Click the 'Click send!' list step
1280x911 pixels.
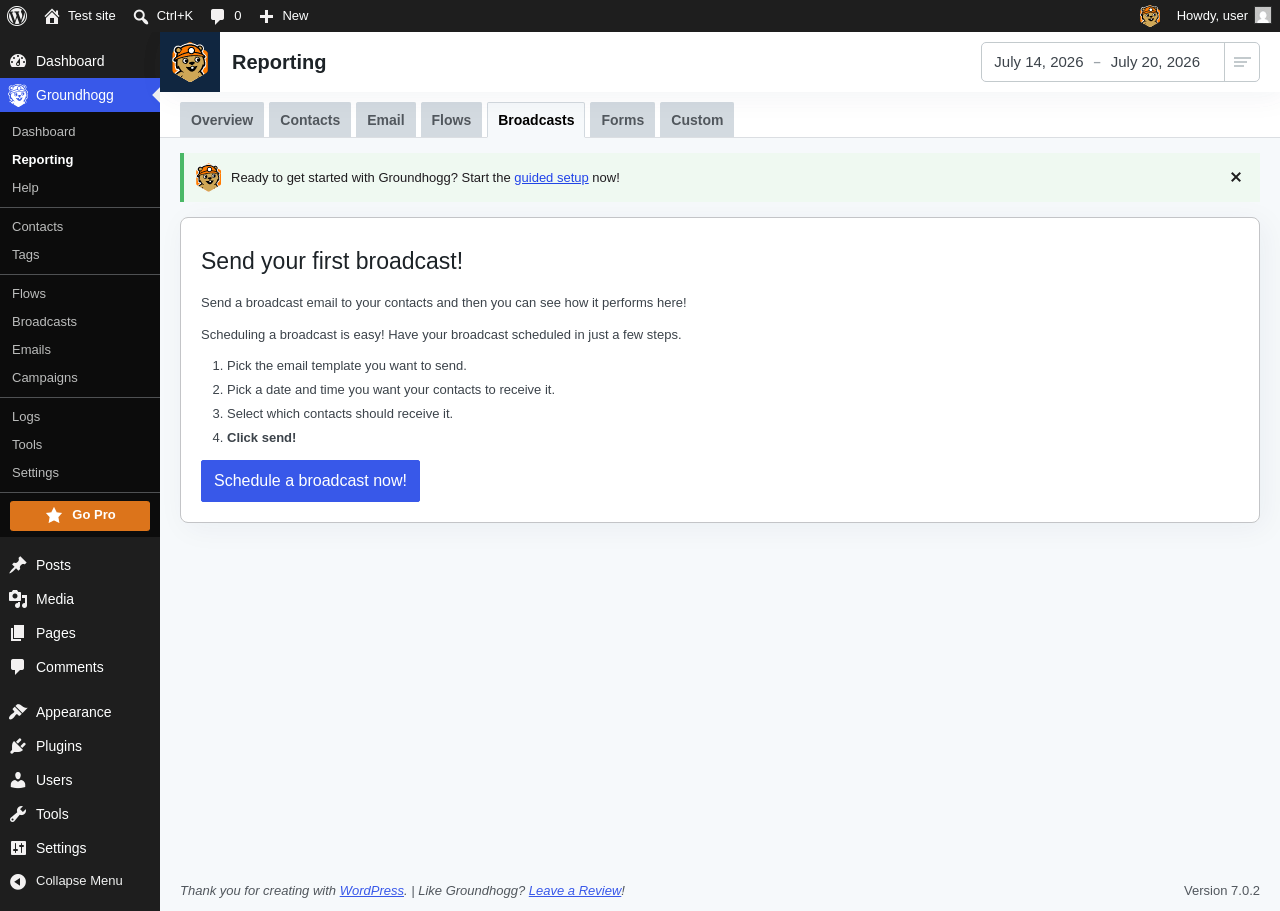point(262,438)
